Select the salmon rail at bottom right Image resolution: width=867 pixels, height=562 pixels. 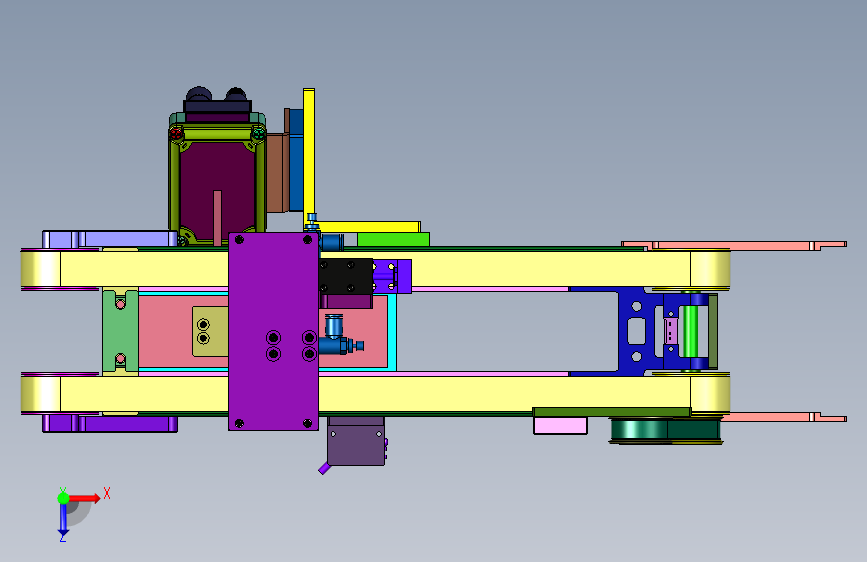click(x=785, y=417)
